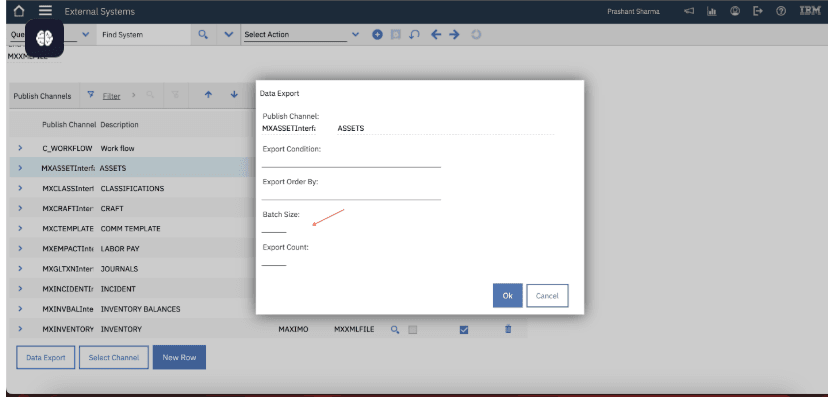Click the Publish Channels filter funnel icon

pyautogui.click(x=91, y=95)
